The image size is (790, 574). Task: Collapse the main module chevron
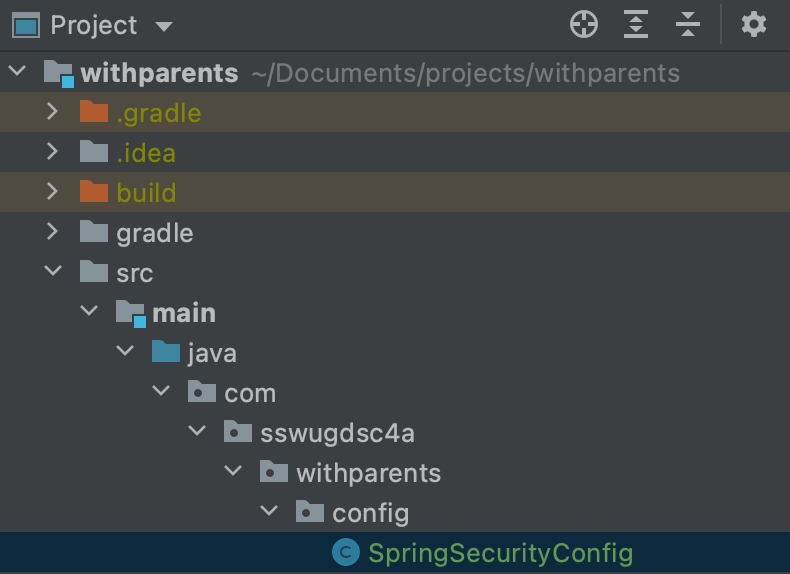pyautogui.click(x=89, y=310)
